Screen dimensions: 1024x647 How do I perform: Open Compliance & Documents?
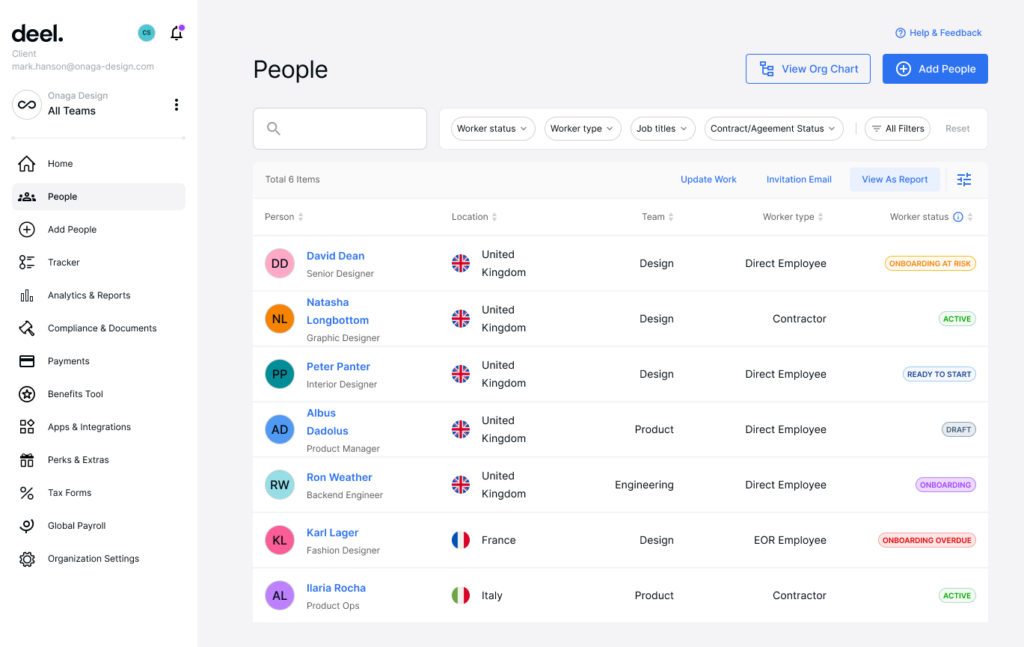pos(102,327)
